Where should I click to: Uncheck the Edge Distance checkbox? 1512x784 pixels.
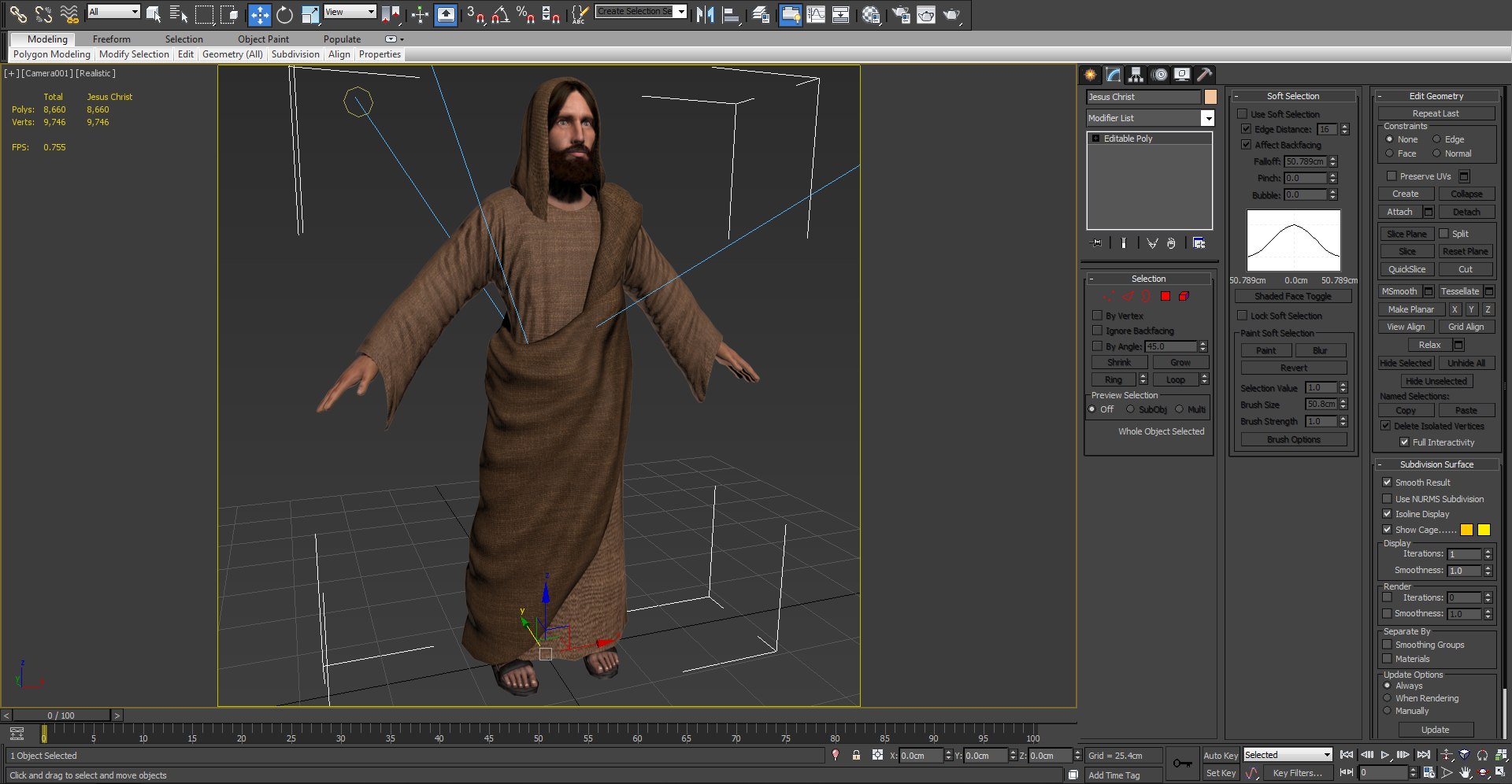point(1247,129)
